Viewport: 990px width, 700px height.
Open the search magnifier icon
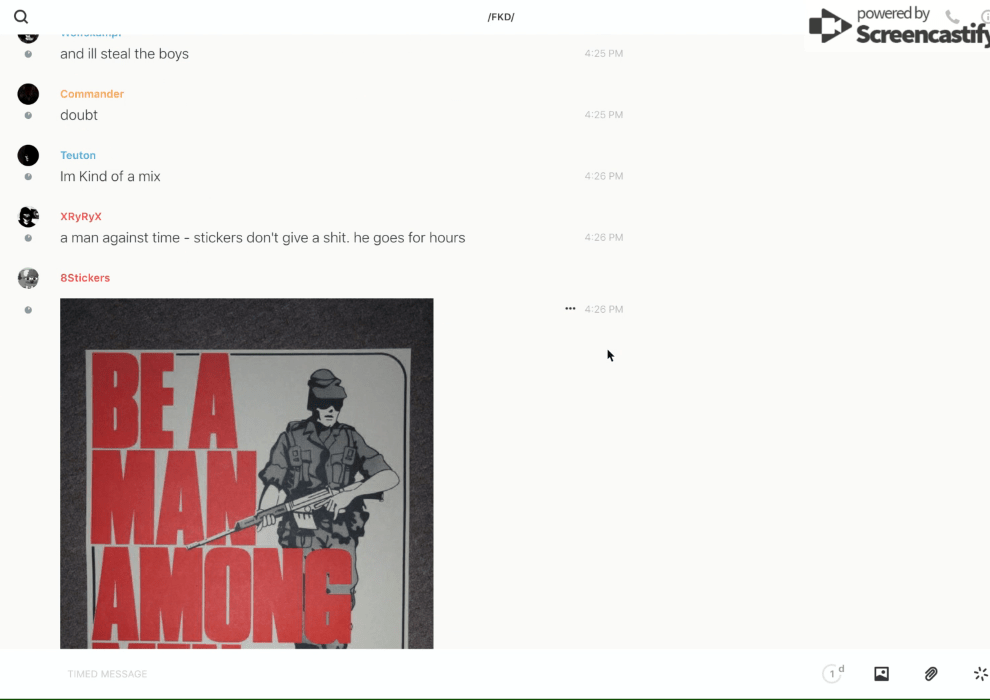click(x=21, y=17)
